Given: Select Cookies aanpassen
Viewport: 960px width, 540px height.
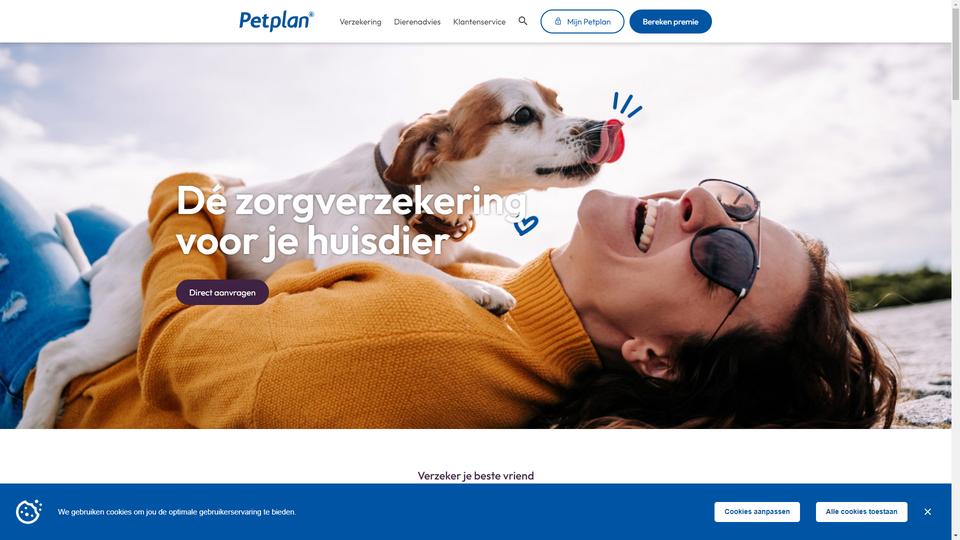Looking at the screenshot, I should [x=757, y=512].
